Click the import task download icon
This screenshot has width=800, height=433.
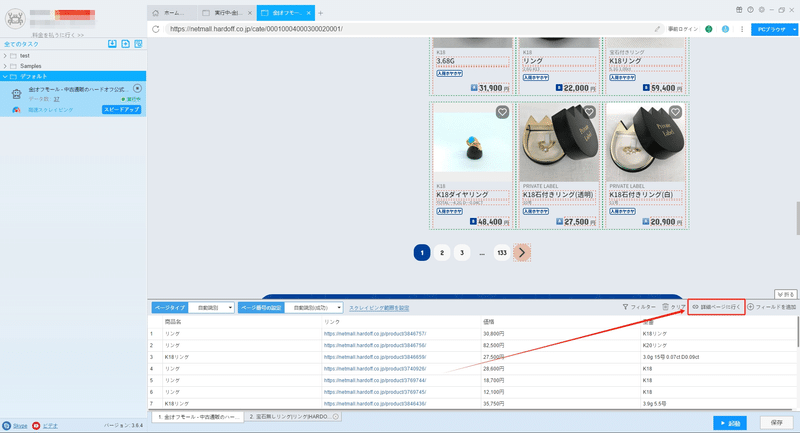click(112, 44)
